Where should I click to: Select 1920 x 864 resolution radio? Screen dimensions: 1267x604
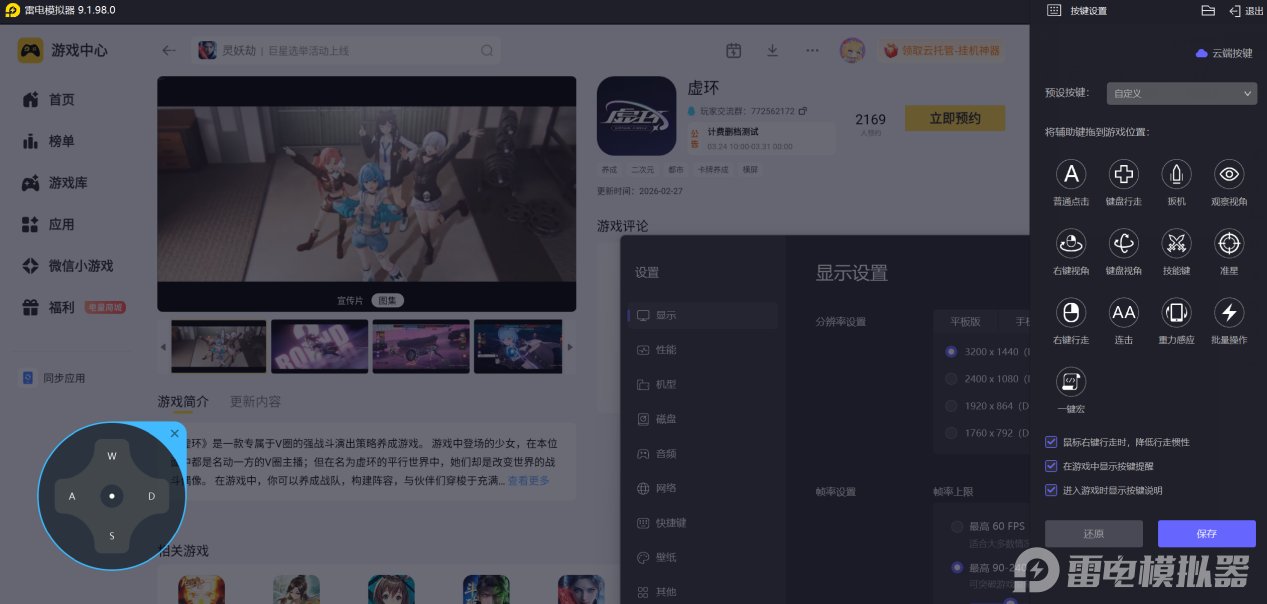tap(951, 406)
